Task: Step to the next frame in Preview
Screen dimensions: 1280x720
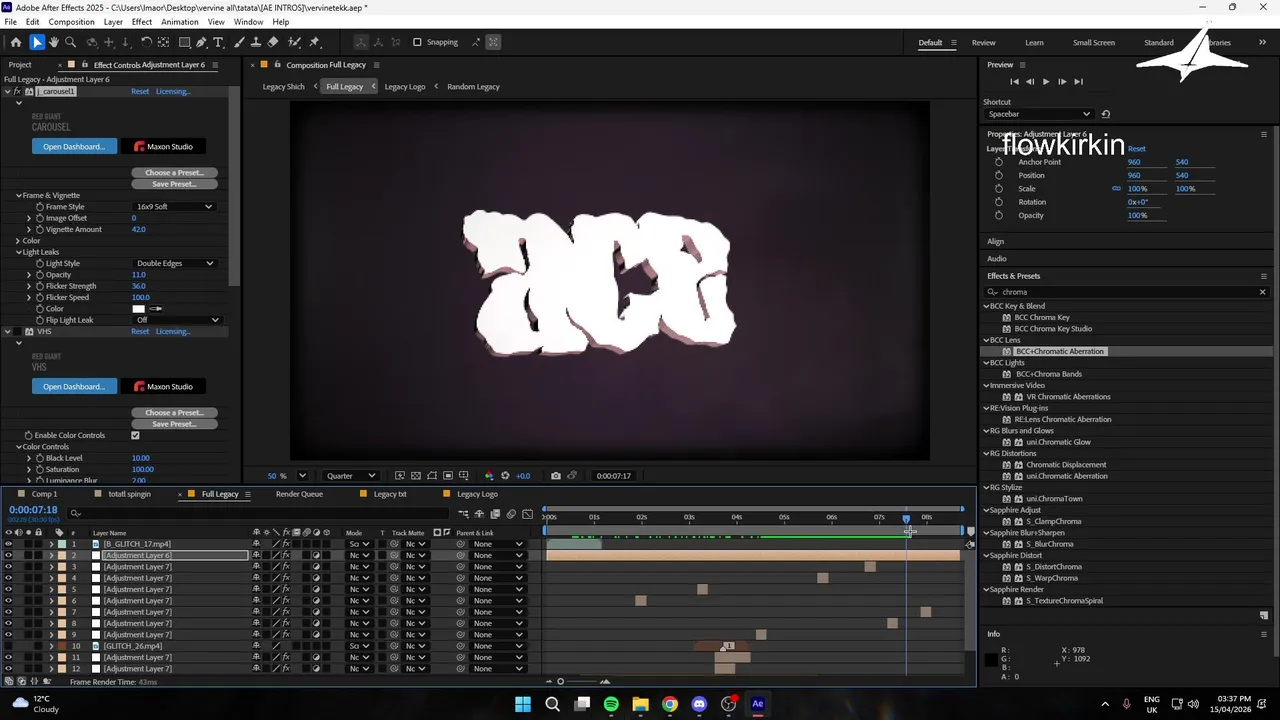Action: [x=1062, y=82]
